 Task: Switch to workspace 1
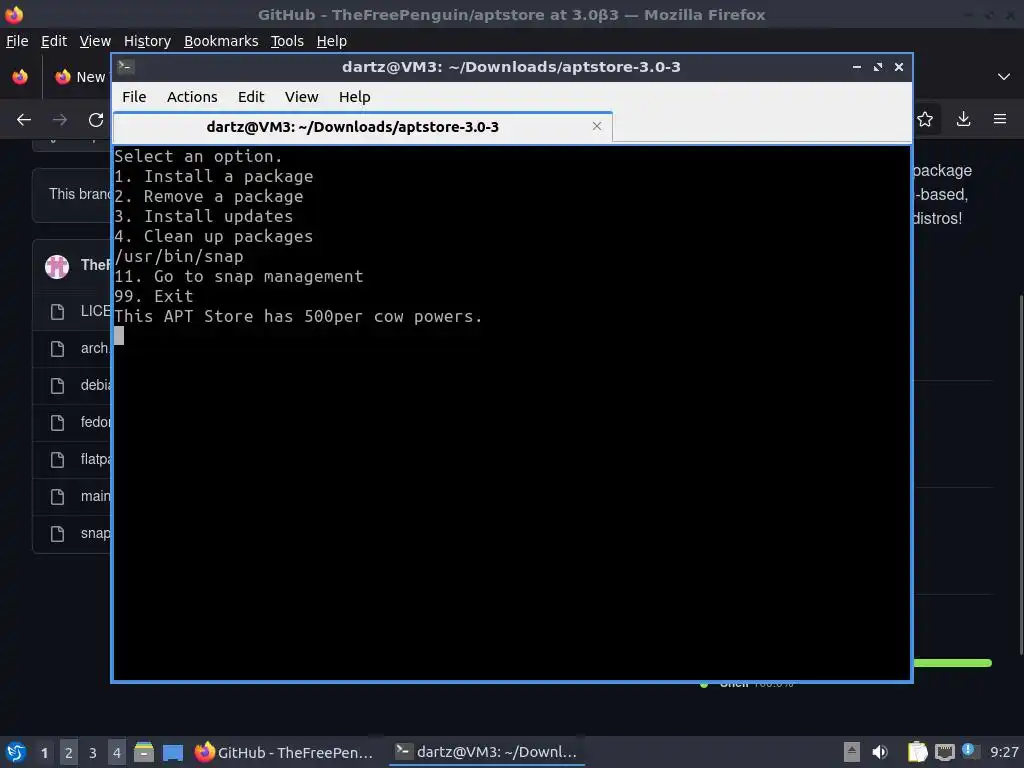[x=44, y=753]
